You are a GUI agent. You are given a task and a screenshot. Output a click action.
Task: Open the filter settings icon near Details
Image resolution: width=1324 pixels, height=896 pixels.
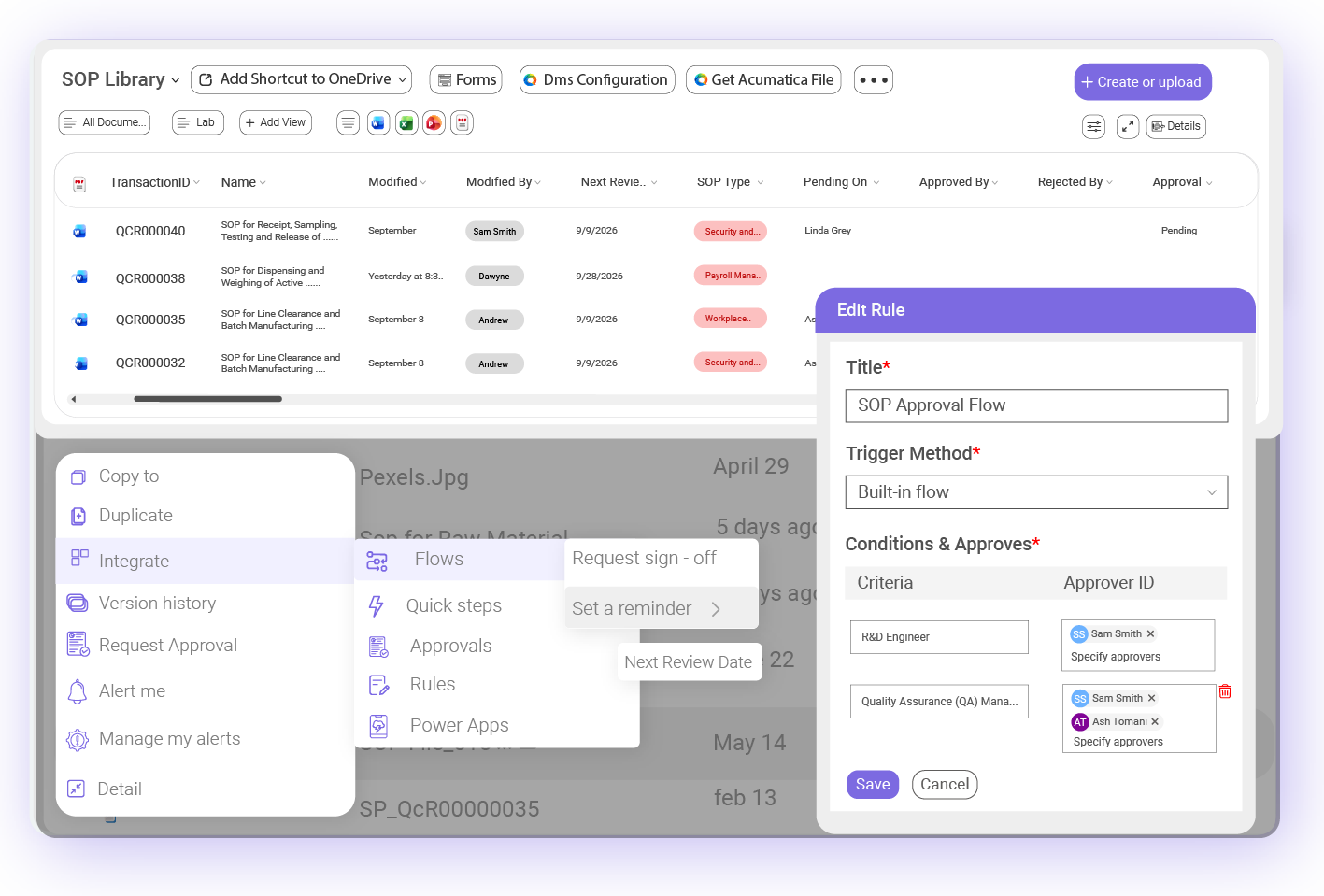pos(1093,126)
